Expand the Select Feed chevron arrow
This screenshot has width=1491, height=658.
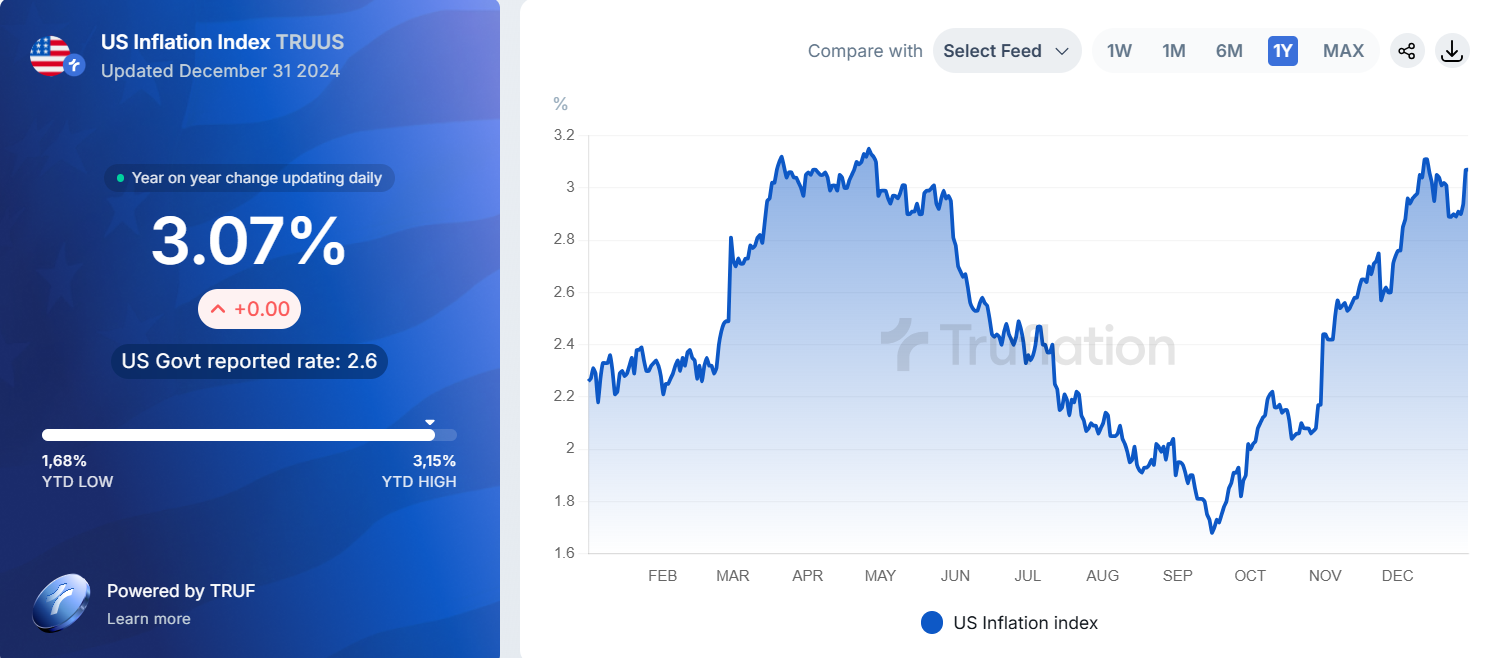pyautogui.click(x=1062, y=51)
